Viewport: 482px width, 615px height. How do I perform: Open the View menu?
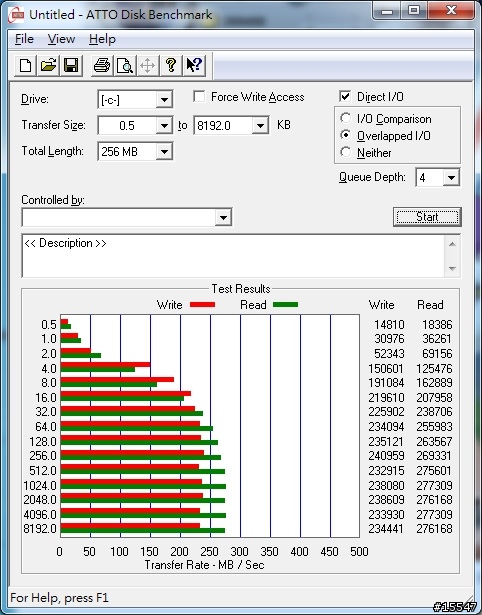(x=61, y=39)
